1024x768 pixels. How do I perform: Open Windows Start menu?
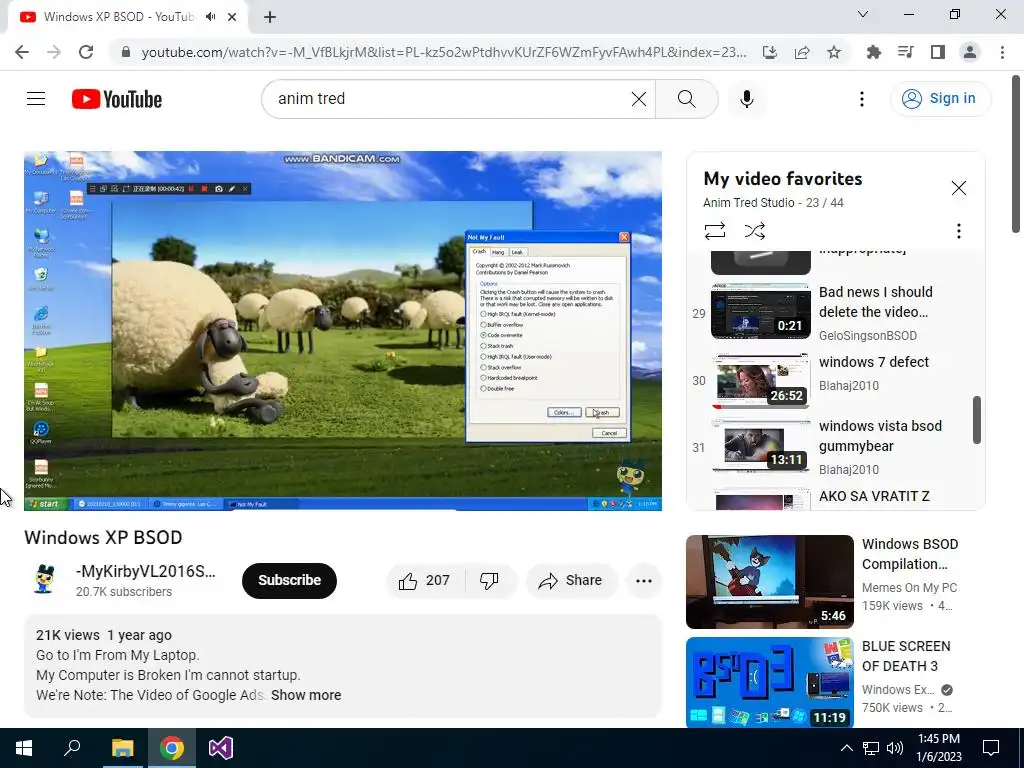click(x=24, y=748)
